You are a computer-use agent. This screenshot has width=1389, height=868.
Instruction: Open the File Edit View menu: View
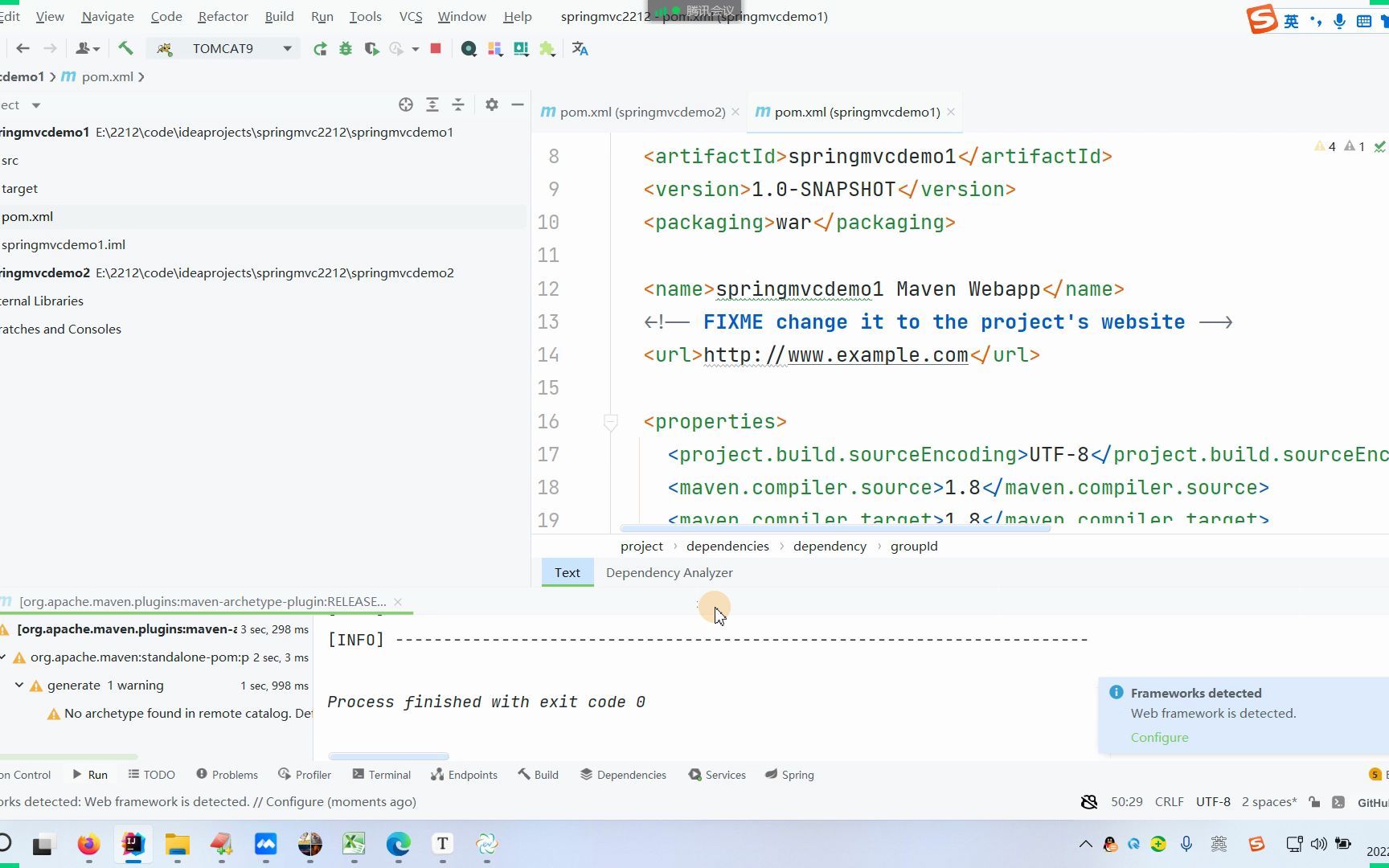50,16
